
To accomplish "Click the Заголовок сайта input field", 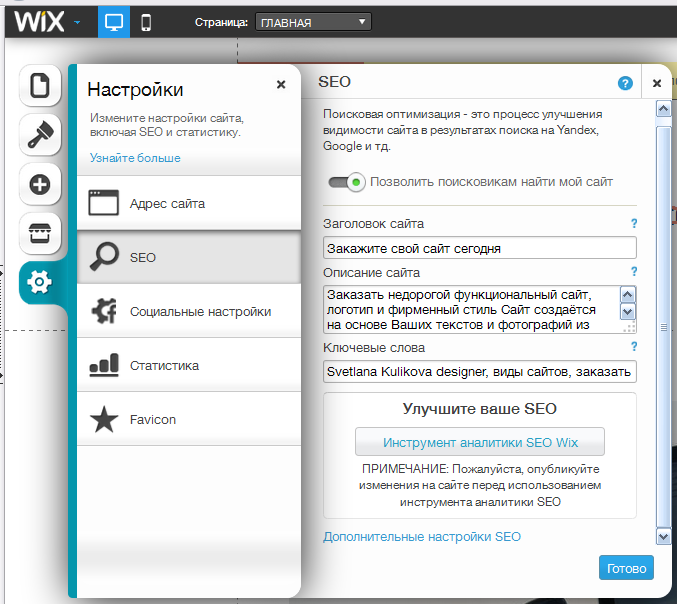I will pyautogui.click(x=480, y=248).
